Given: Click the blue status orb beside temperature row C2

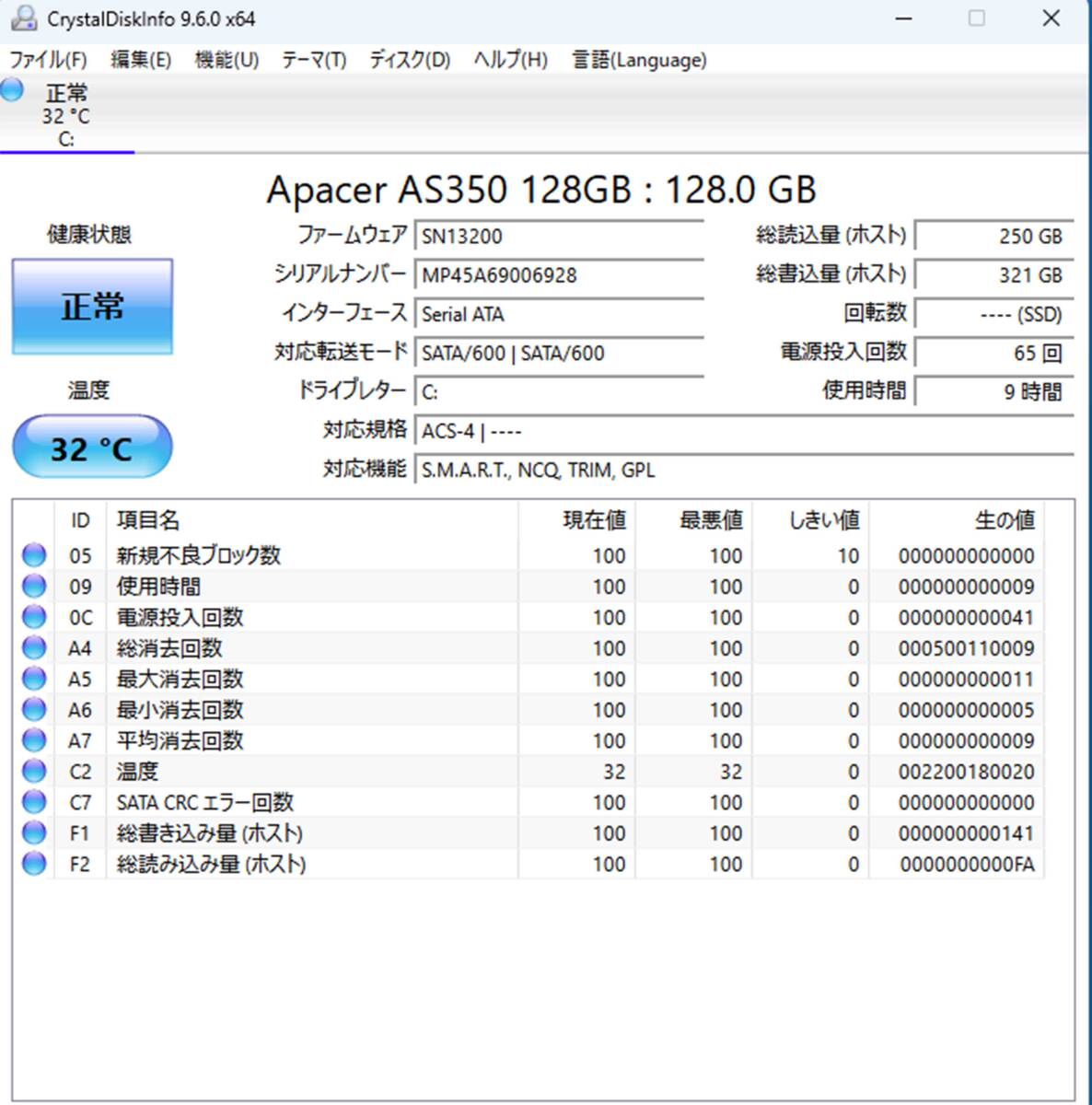Looking at the screenshot, I should [34, 772].
